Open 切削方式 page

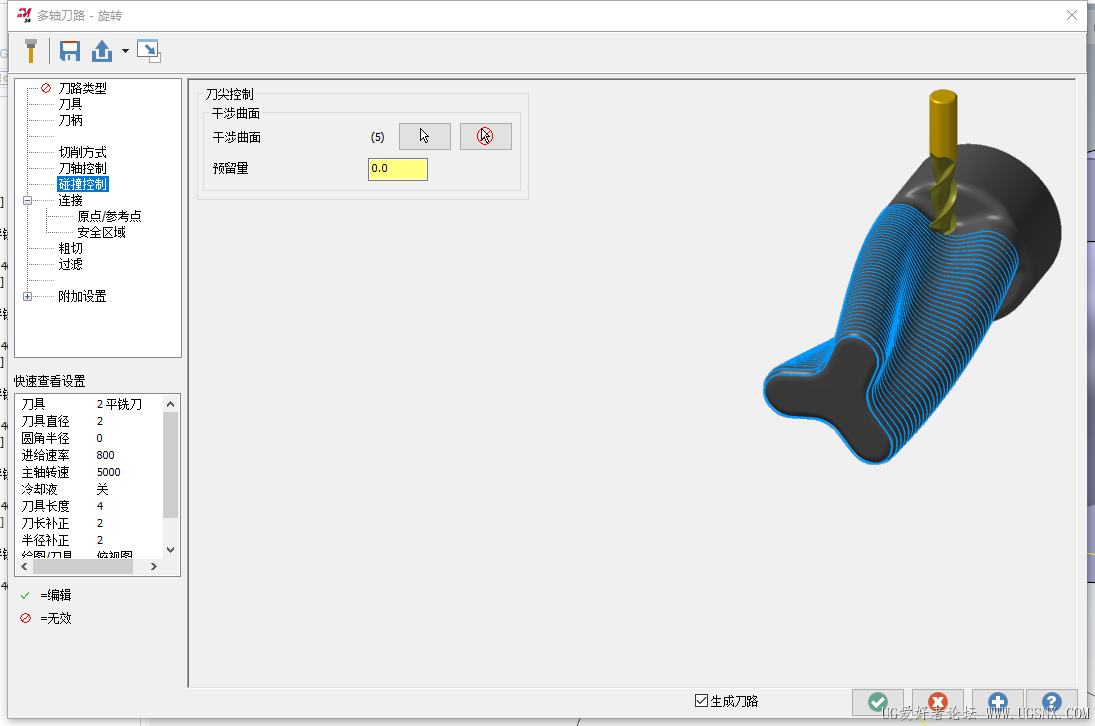[82, 152]
